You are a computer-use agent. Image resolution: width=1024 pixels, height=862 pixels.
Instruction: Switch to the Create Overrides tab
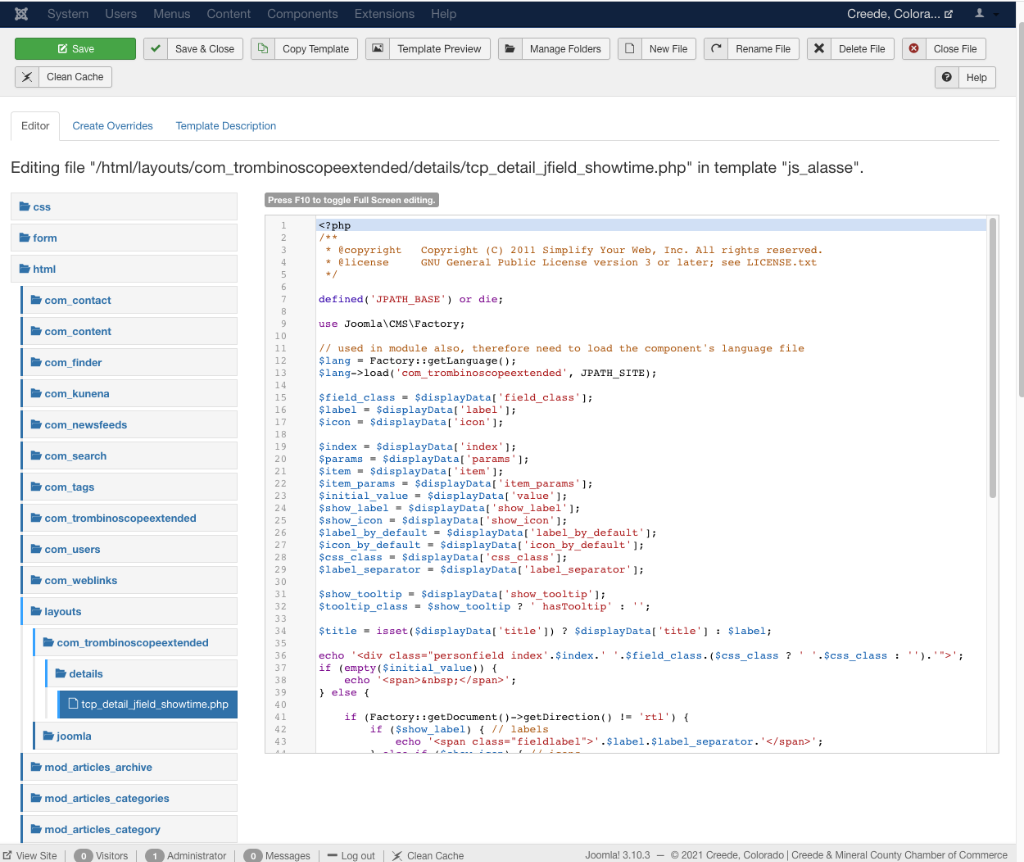tap(112, 126)
